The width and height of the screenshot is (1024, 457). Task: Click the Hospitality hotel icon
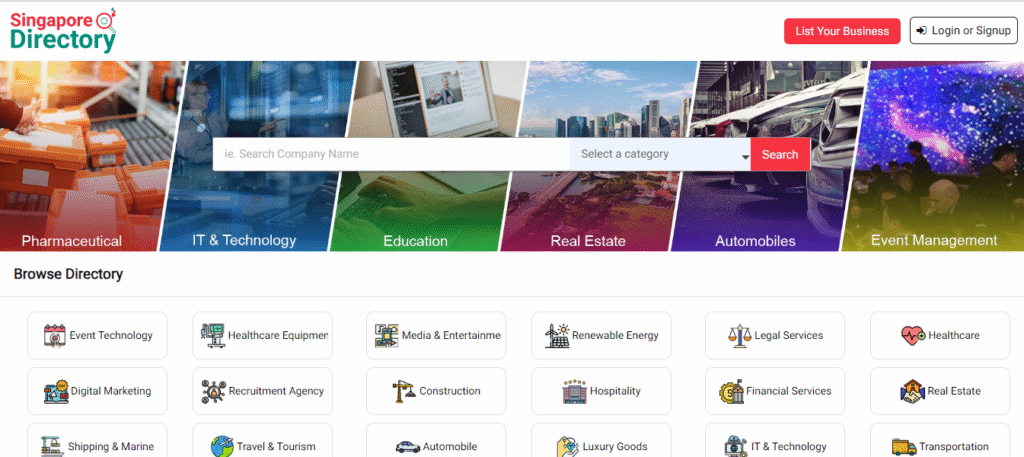[x=574, y=391]
